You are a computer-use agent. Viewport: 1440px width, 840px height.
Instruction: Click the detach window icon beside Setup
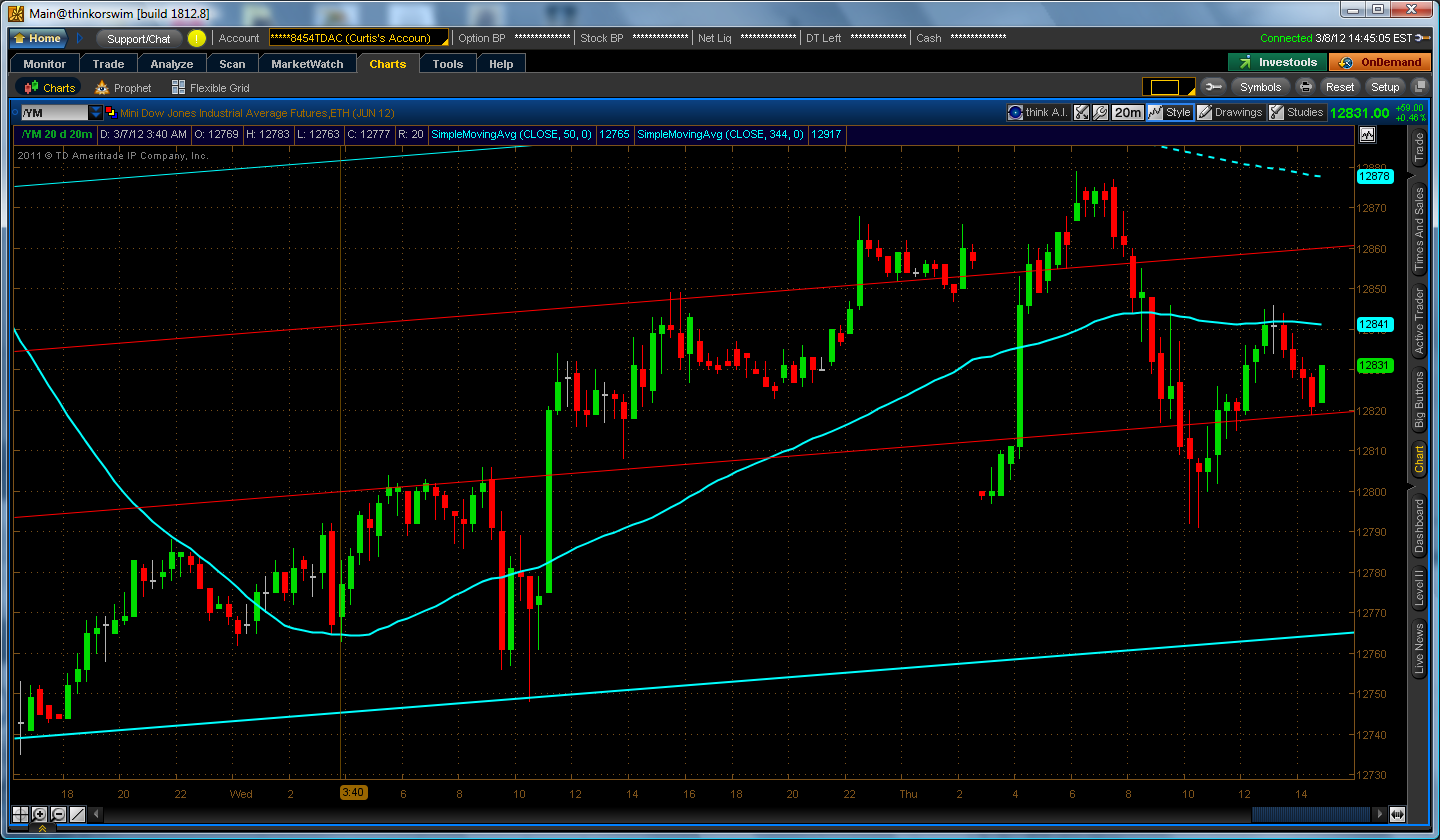1419,87
